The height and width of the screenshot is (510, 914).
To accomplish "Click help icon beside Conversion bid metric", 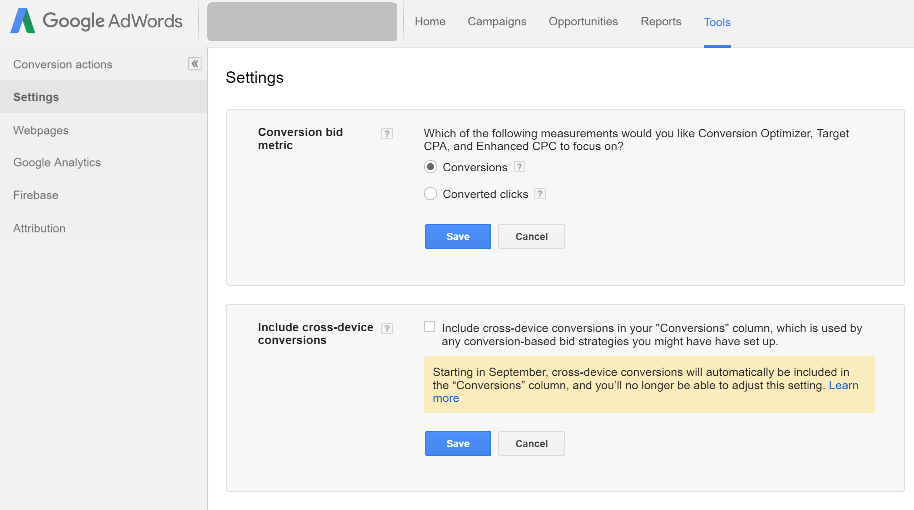I will (387, 133).
